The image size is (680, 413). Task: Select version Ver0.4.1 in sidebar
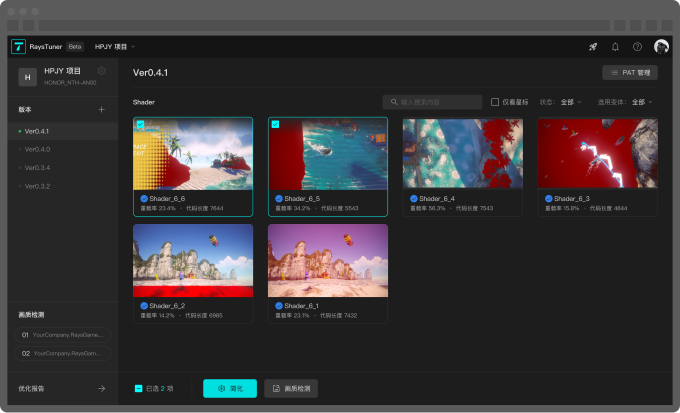pos(62,131)
